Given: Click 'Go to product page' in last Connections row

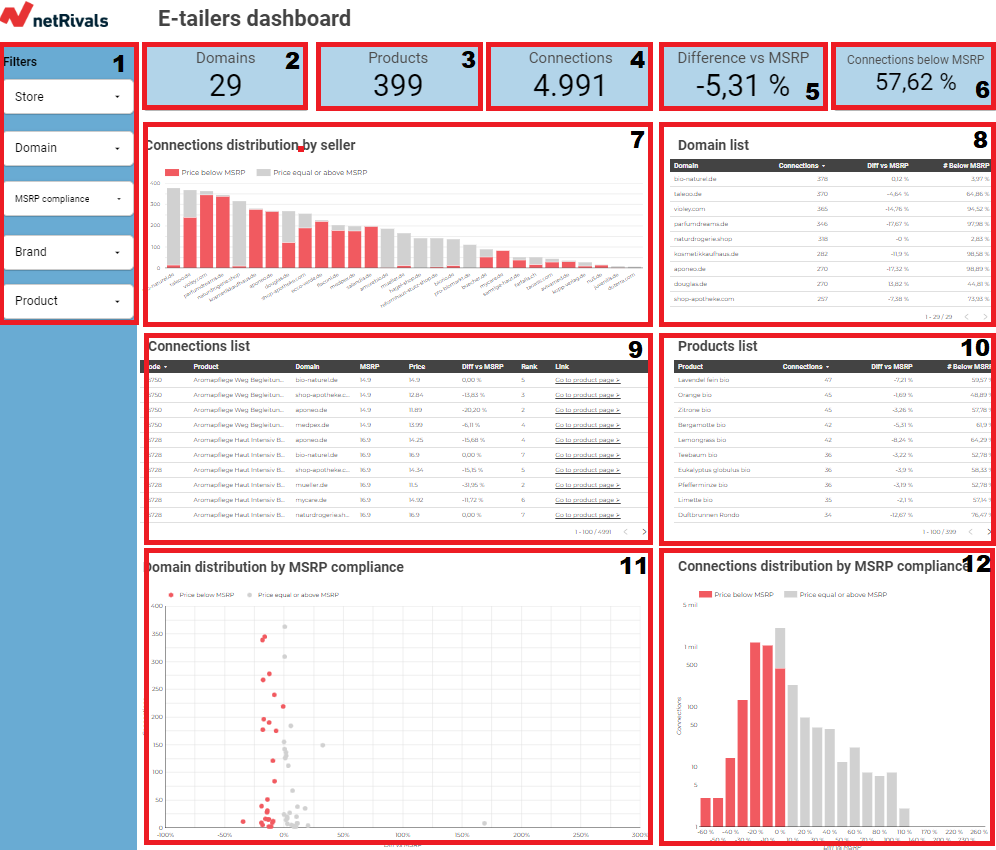Looking at the screenshot, I should pyautogui.click(x=587, y=515).
